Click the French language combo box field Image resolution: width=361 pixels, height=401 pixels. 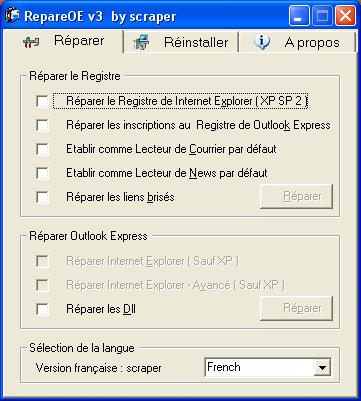268,368
